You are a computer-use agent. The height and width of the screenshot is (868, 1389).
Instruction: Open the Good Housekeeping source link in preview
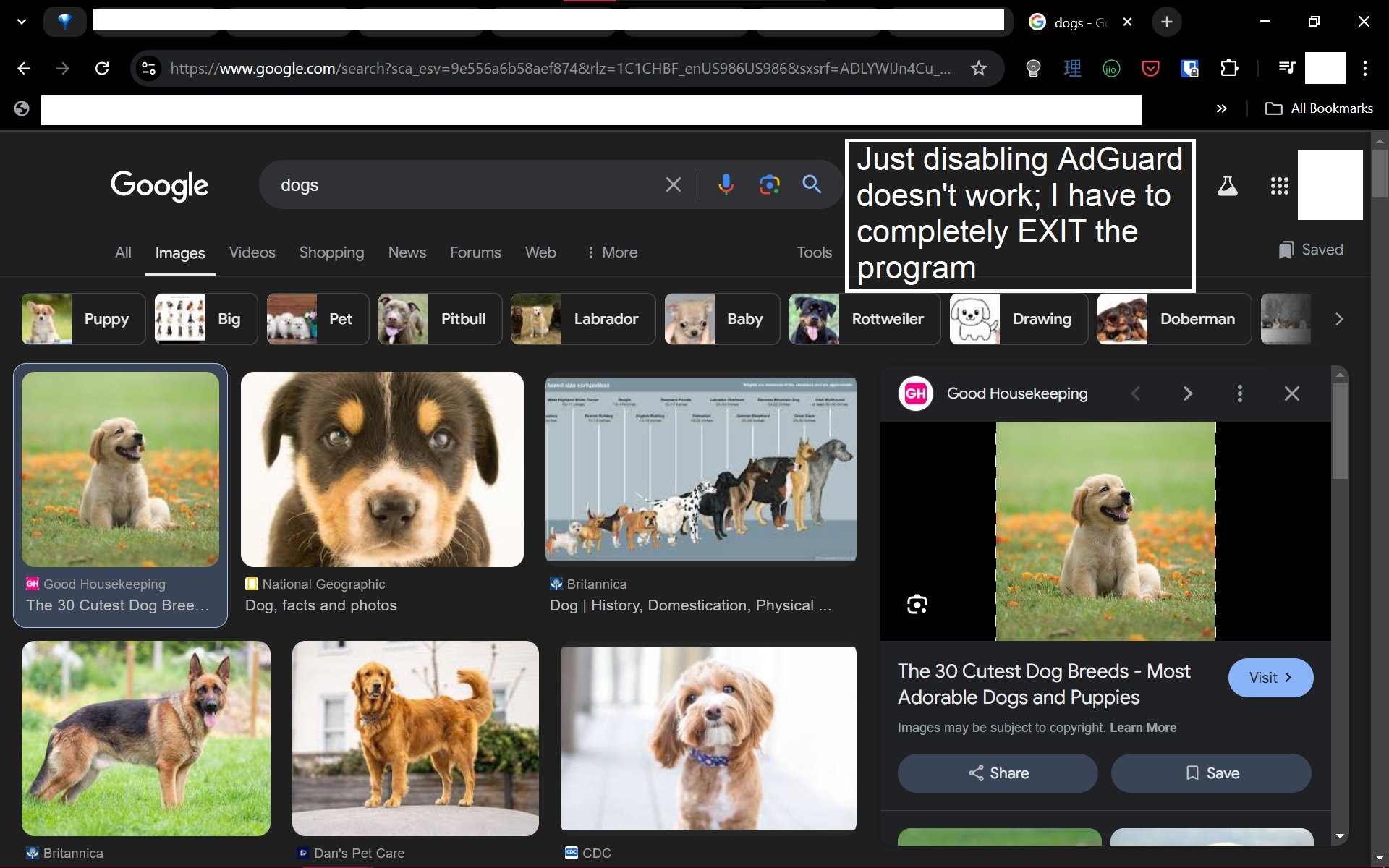click(x=993, y=393)
